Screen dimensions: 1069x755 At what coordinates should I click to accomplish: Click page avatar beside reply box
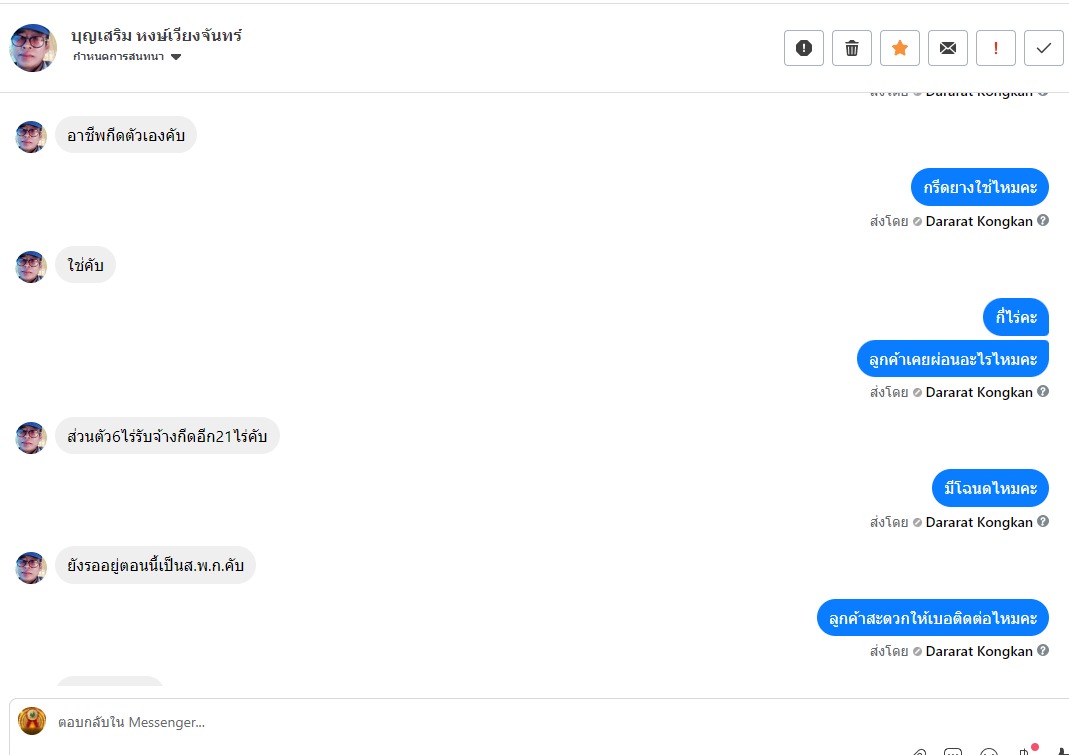click(x=33, y=721)
